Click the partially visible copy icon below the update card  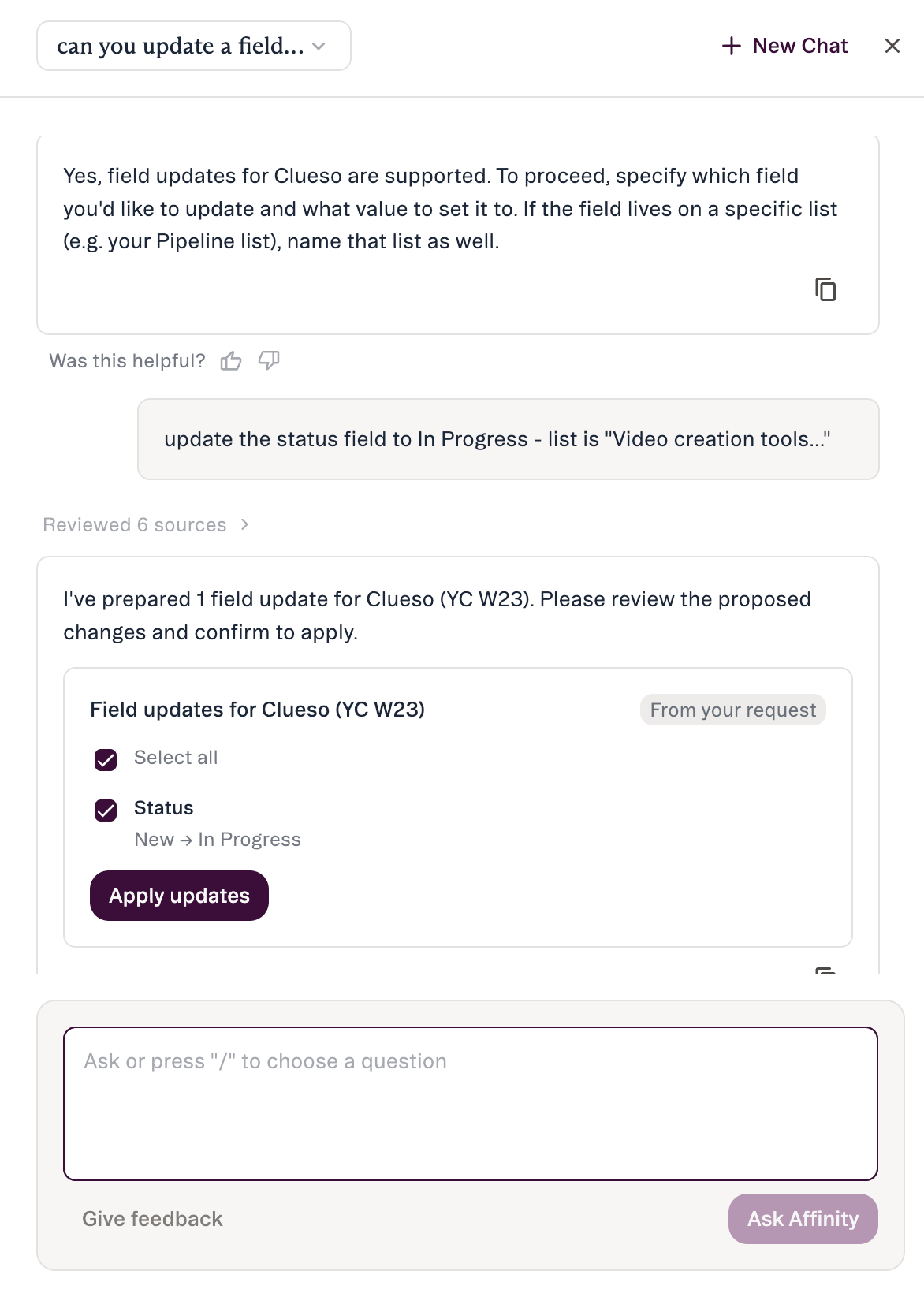(x=825, y=971)
